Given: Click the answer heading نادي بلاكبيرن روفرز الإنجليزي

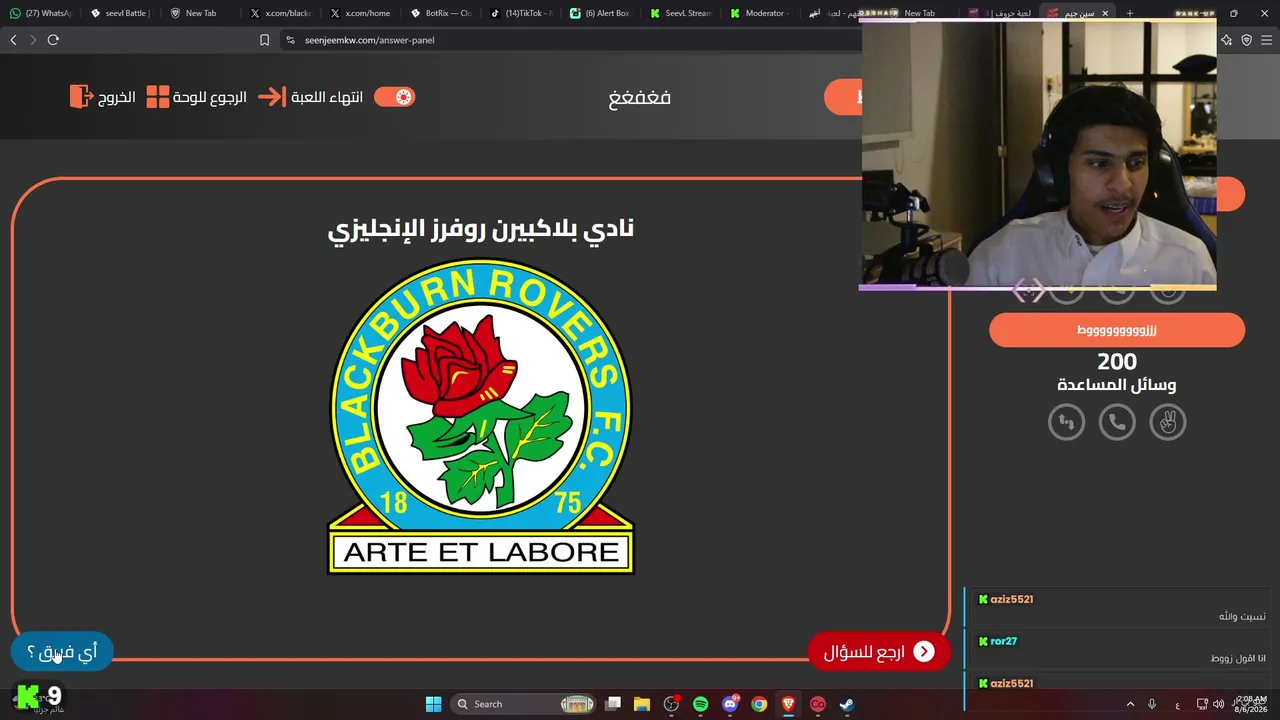Looking at the screenshot, I should 481,229.
